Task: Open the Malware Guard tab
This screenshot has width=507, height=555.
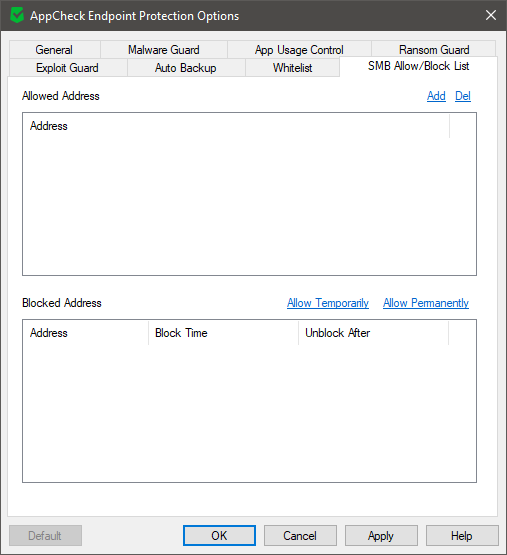Action: [x=164, y=50]
